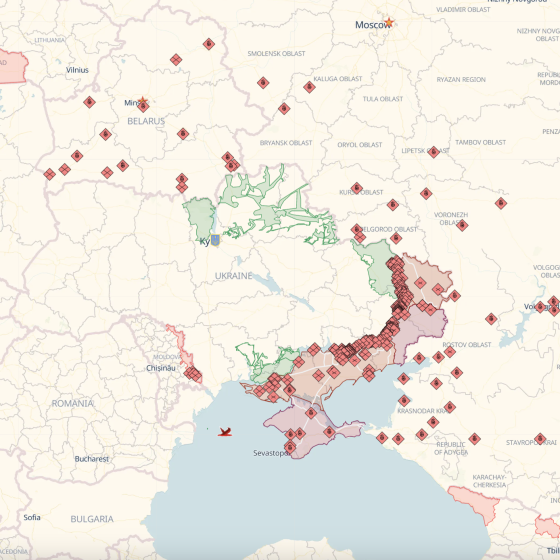Click the BULGARIA country label
The height and width of the screenshot is (560, 560).
(92, 519)
